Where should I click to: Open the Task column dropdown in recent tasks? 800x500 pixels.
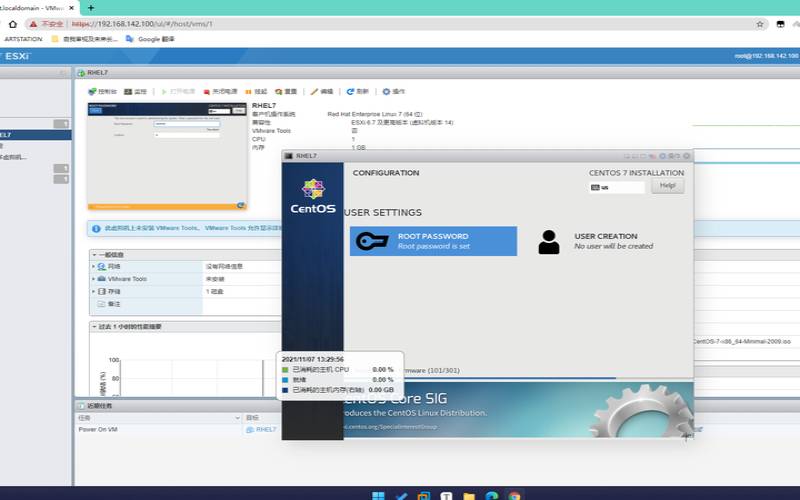pos(237,418)
